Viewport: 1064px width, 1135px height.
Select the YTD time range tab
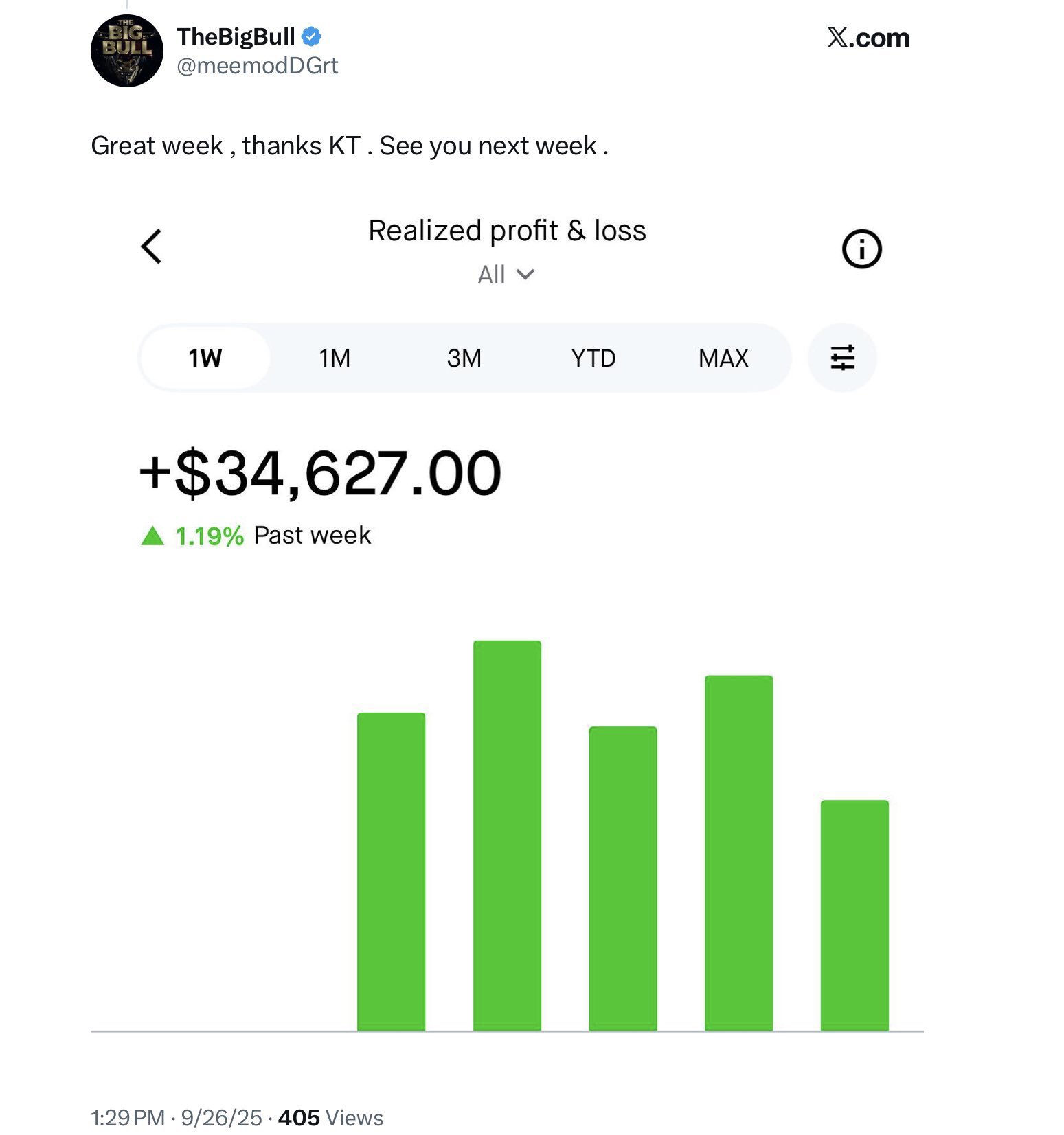point(593,358)
